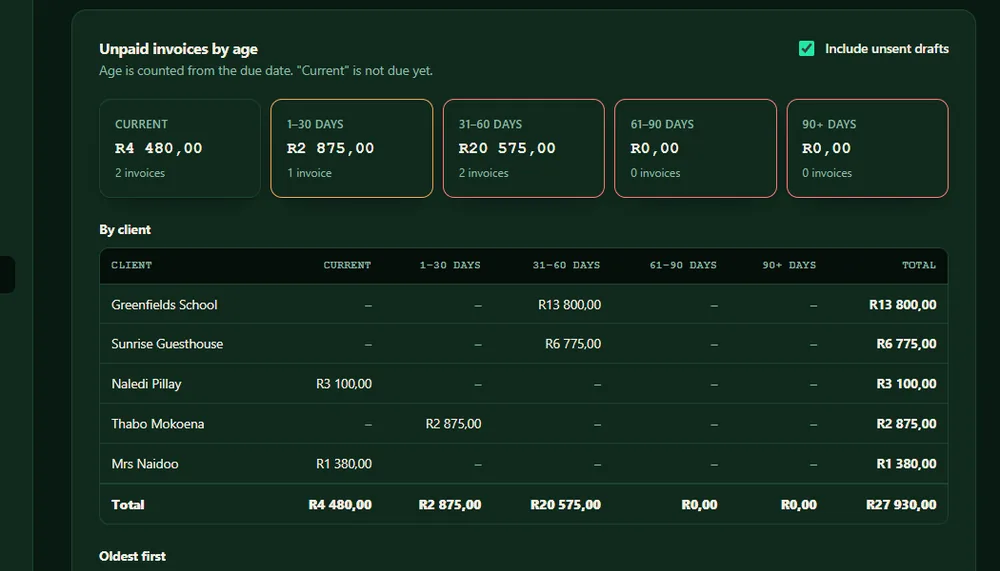Select the 90+ days aging card
This screenshot has width=1000, height=571.
[867, 148]
